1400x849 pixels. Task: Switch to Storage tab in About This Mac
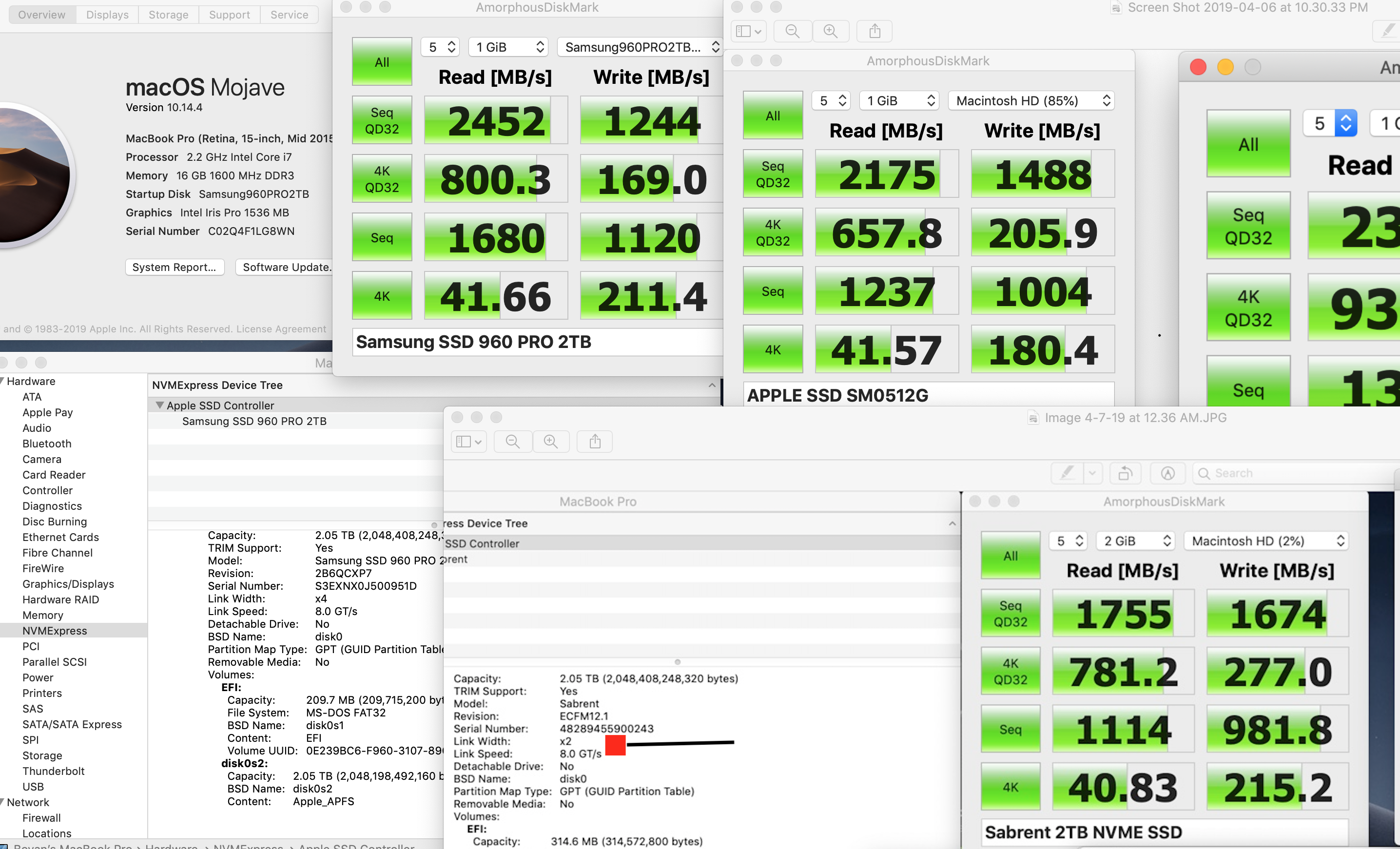coord(168,15)
